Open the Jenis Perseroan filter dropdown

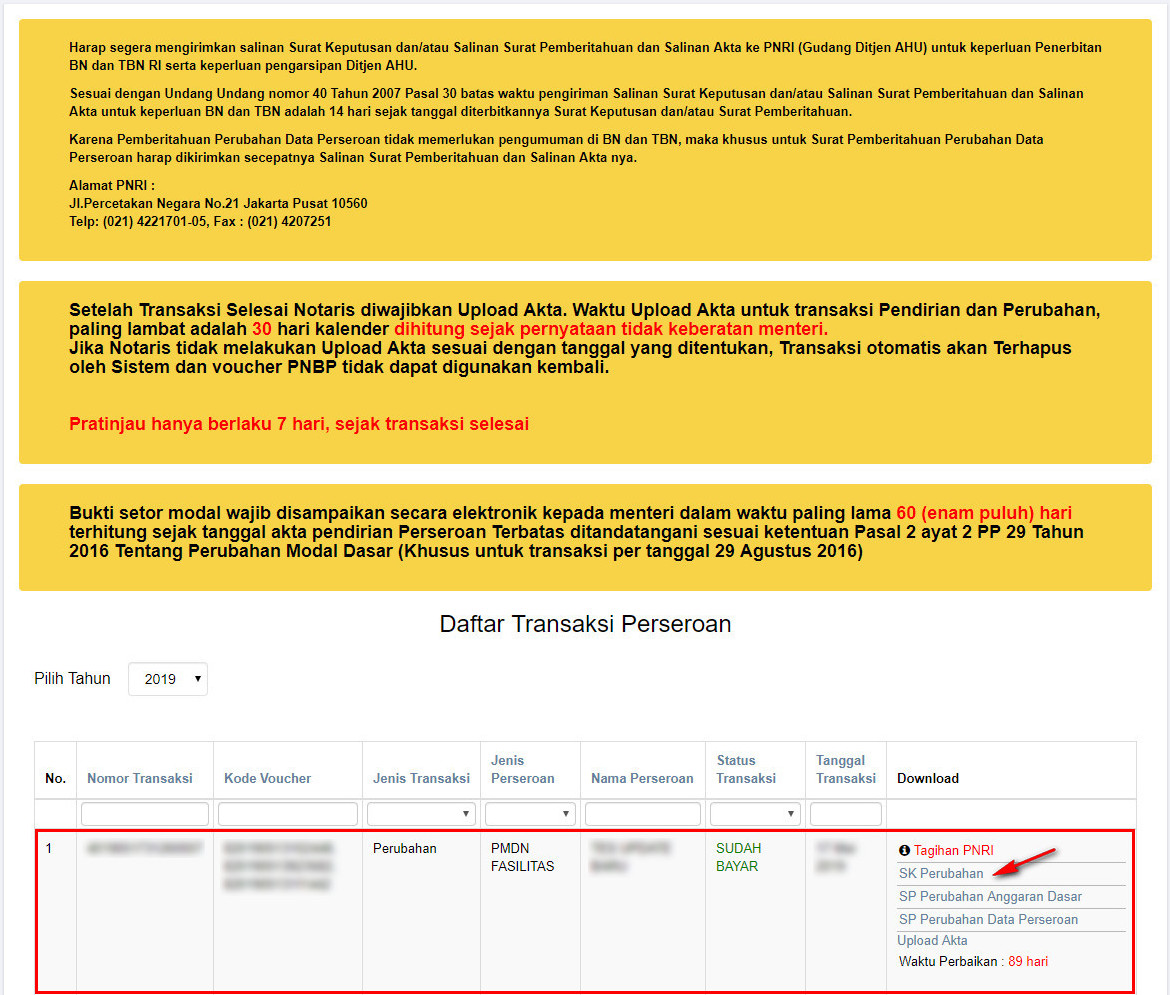(530, 814)
